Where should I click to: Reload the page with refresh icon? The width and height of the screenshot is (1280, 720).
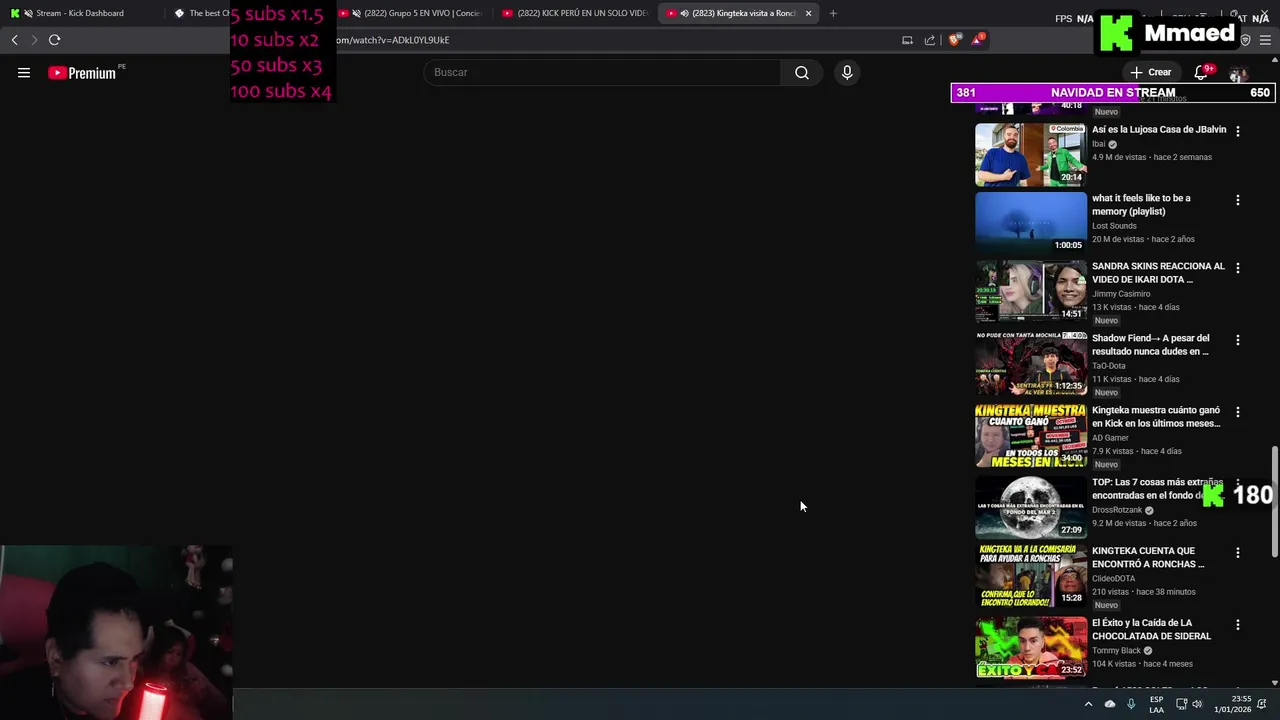(54, 40)
